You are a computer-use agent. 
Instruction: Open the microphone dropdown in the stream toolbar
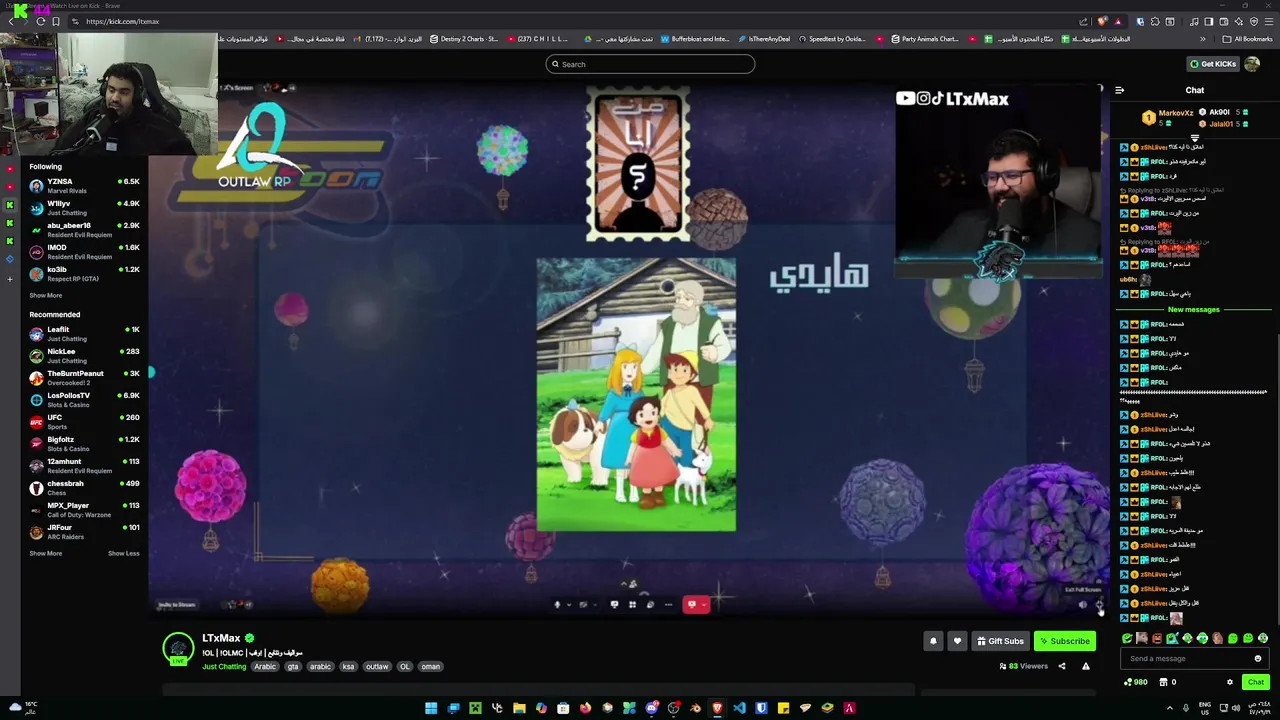click(x=570, y=604)
